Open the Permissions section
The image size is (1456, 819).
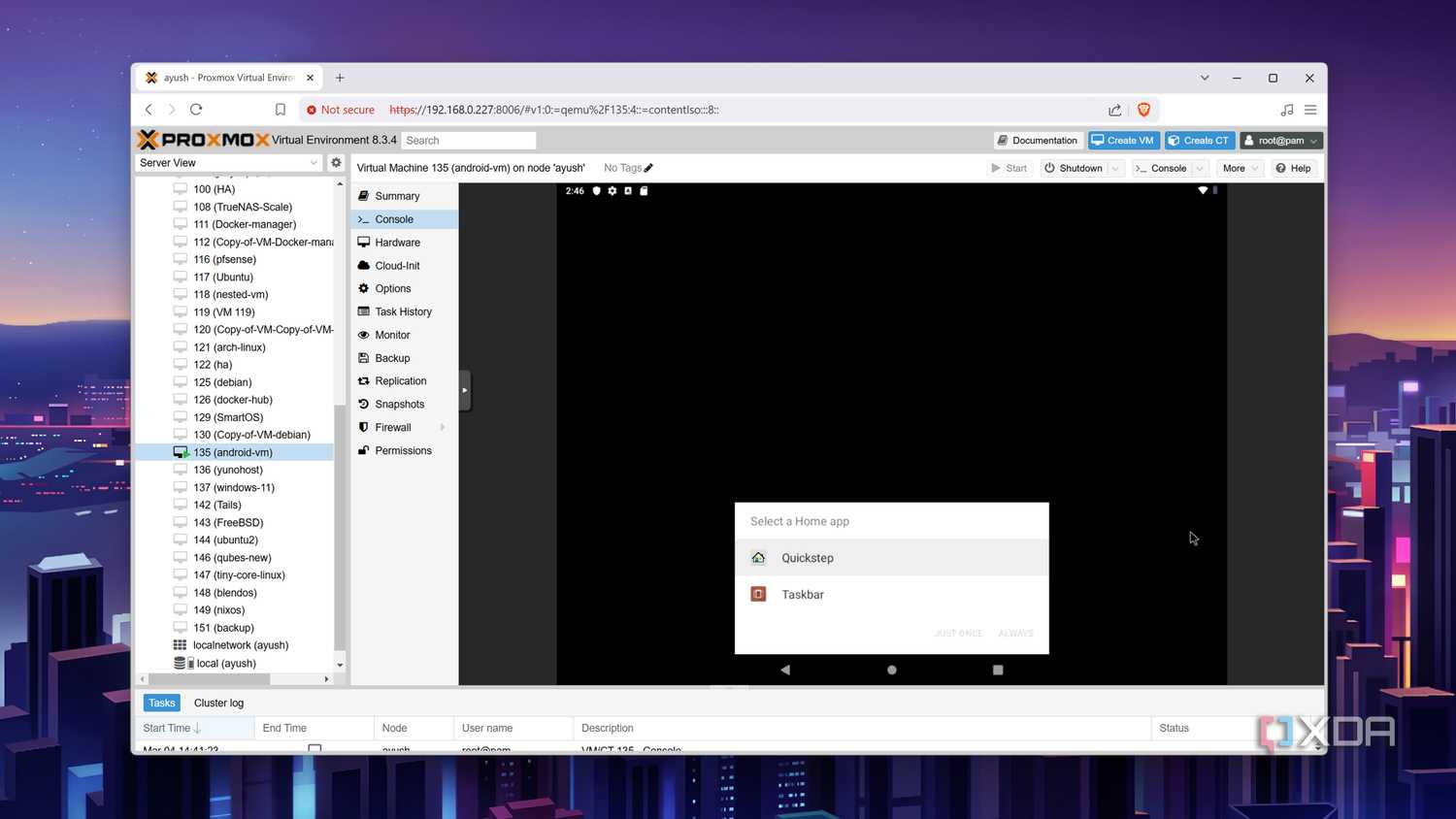pyautogui.click(x=404, y=451)
